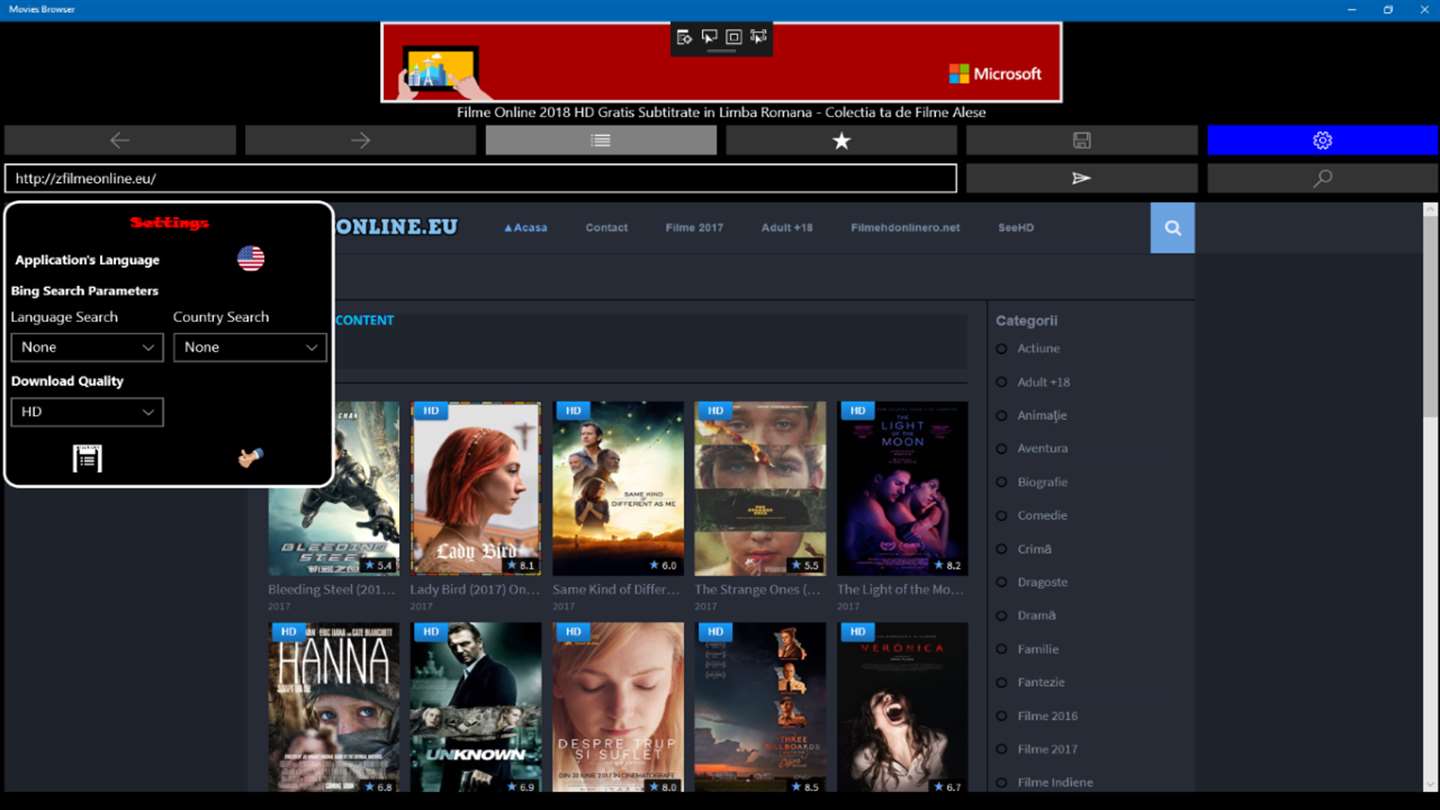1440x810 pixels.
Task: Click the star favorites button
Action: (841, 140)
